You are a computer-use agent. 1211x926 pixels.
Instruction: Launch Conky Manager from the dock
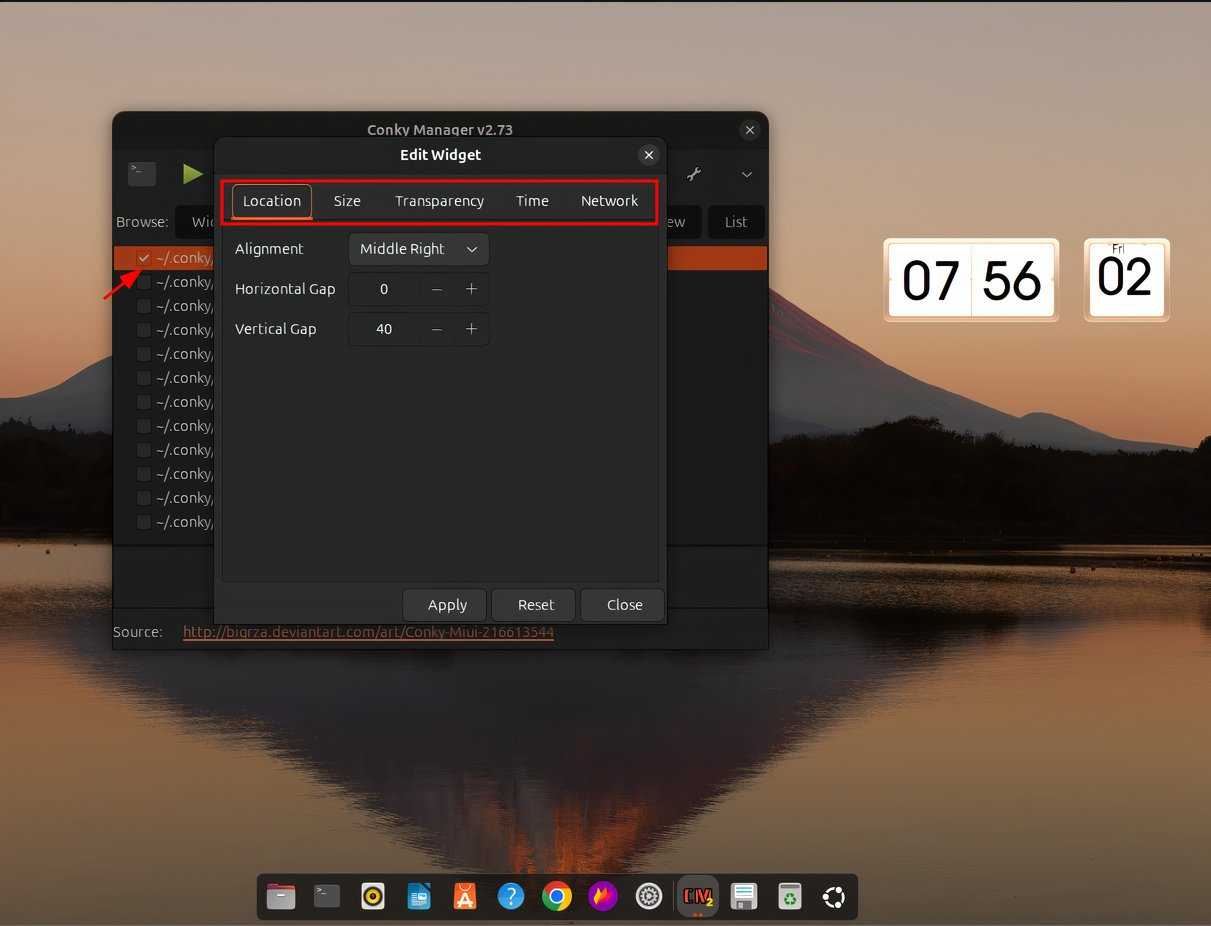[x=697, y=896]
